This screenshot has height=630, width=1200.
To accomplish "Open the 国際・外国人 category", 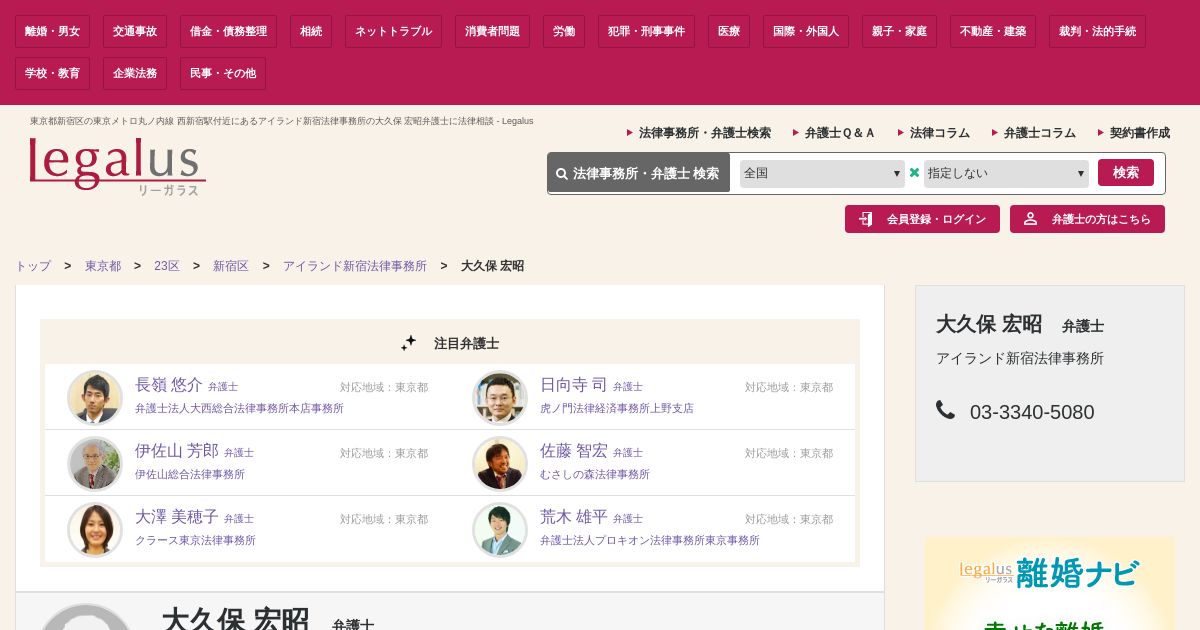I will point(806,31).
